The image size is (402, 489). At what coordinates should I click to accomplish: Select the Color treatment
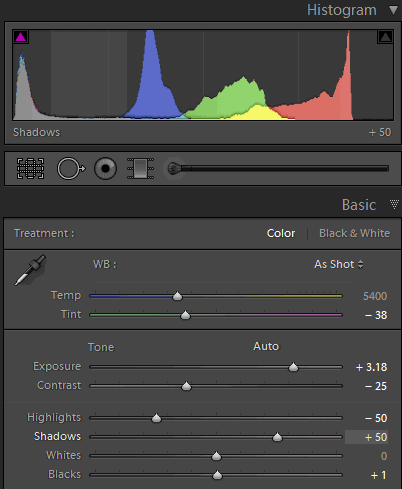coord(281,233)
